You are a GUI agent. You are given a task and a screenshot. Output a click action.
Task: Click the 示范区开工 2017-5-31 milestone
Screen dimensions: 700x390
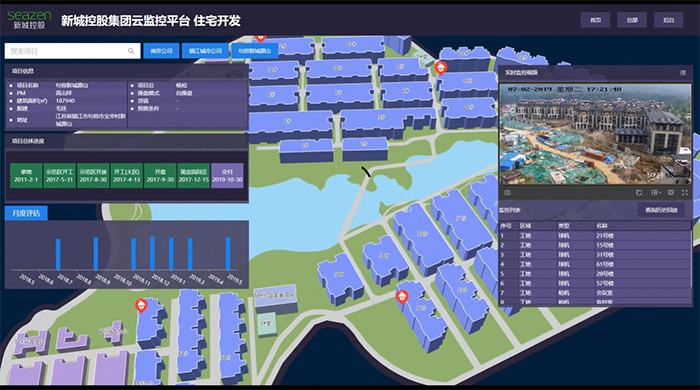tap(59, 175)
